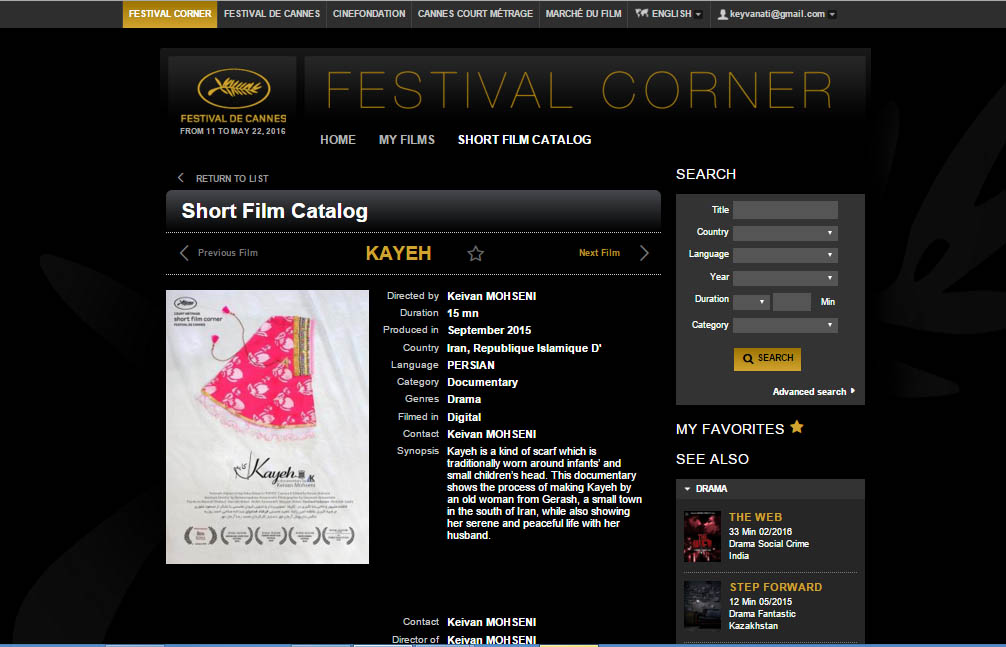Open the My Films menu item
Screen dimensions: 1006x647
tap(407, 139)
